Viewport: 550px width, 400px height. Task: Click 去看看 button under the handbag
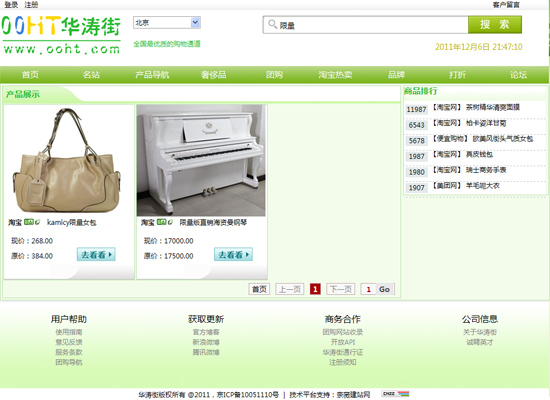[x=96, y=254]
